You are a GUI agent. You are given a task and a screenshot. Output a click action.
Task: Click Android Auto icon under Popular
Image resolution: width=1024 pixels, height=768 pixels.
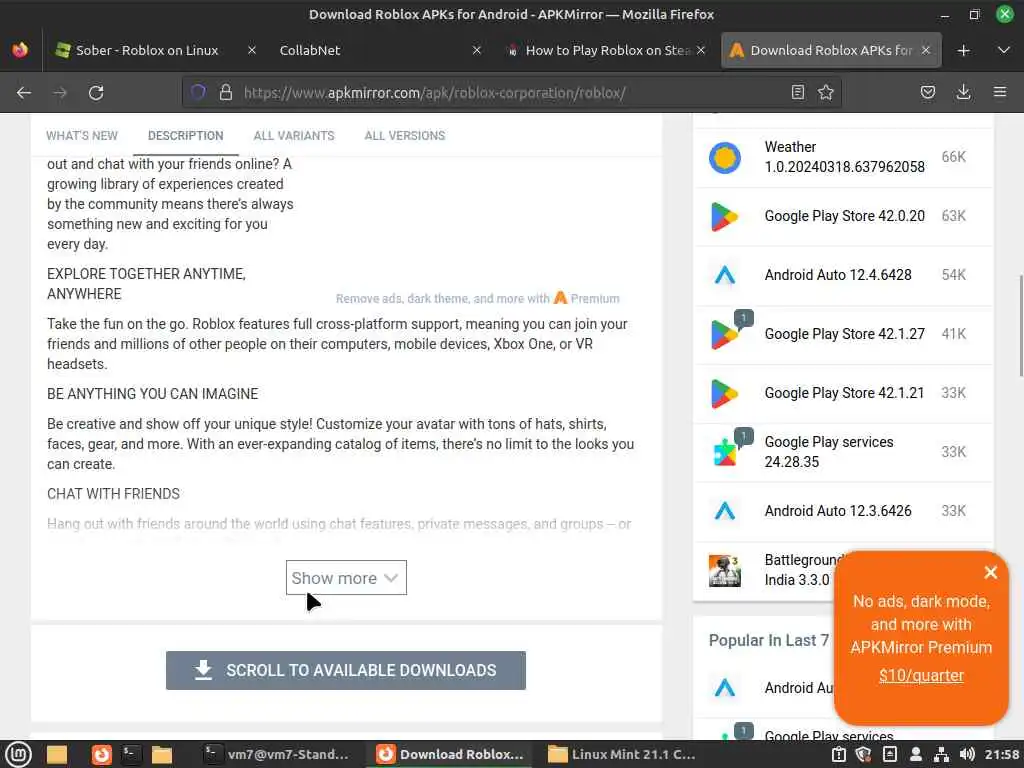[x=725, y=688]
